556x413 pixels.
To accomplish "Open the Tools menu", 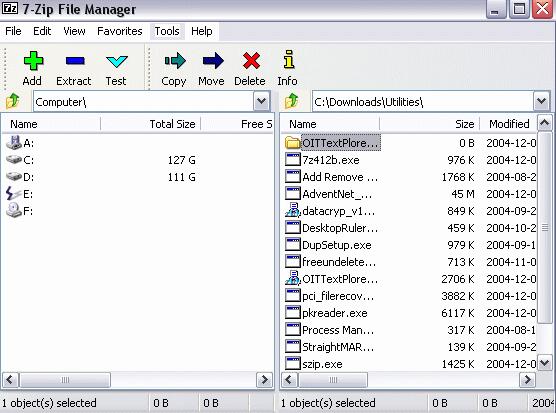I will [167, 31].
